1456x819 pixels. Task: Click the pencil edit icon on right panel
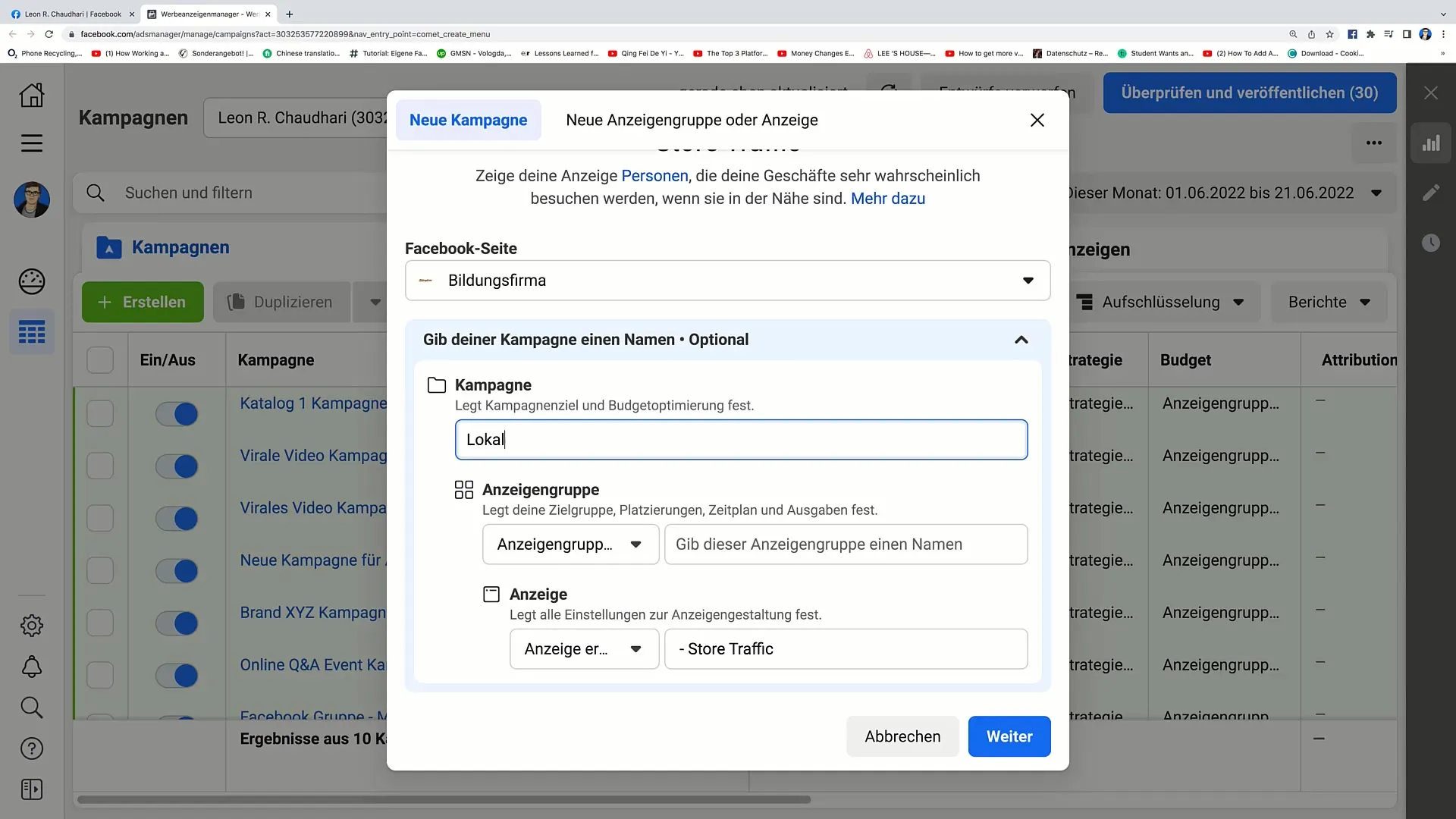coord(1431,193)
